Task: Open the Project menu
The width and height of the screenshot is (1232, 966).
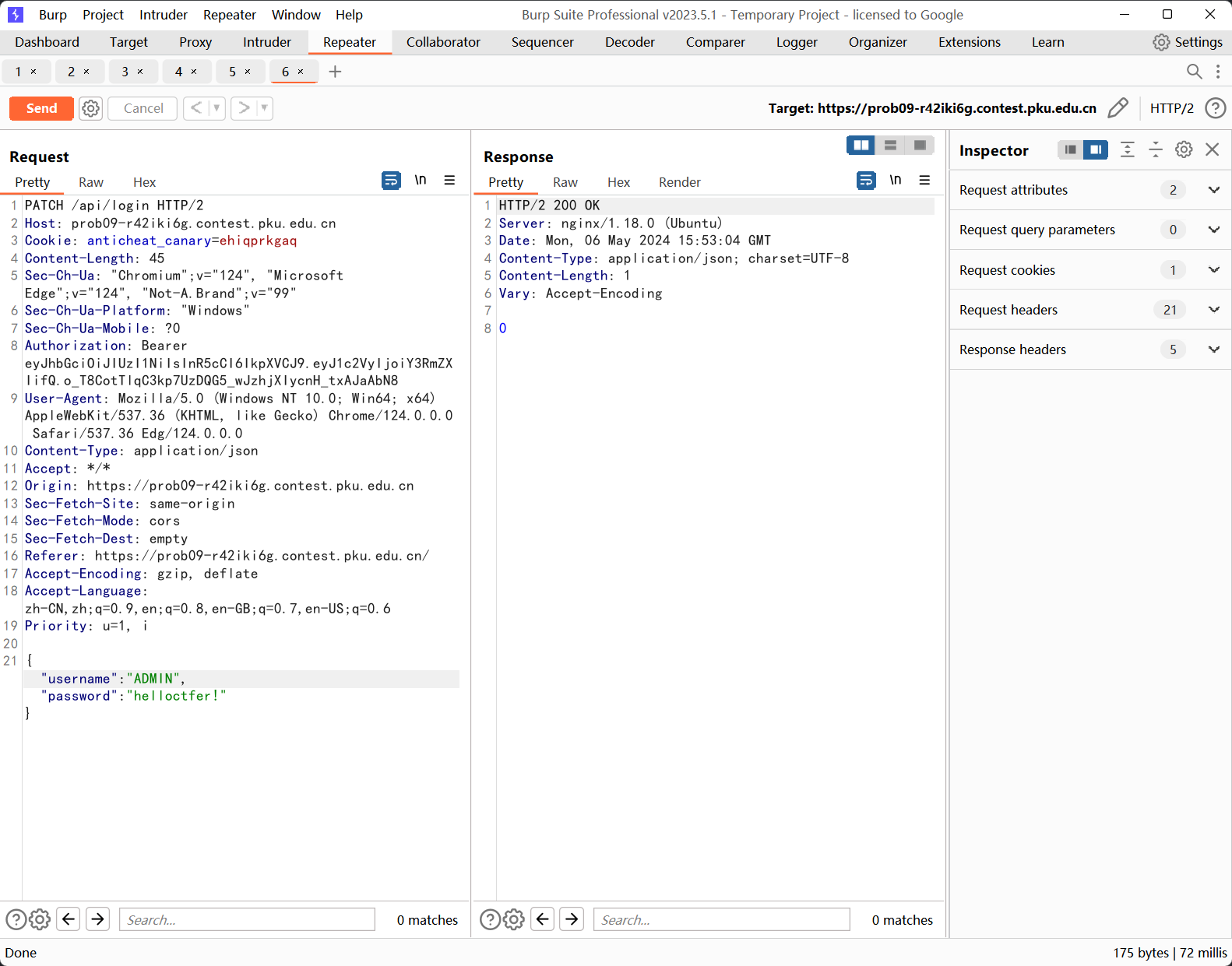Action: tap(103, 15)
